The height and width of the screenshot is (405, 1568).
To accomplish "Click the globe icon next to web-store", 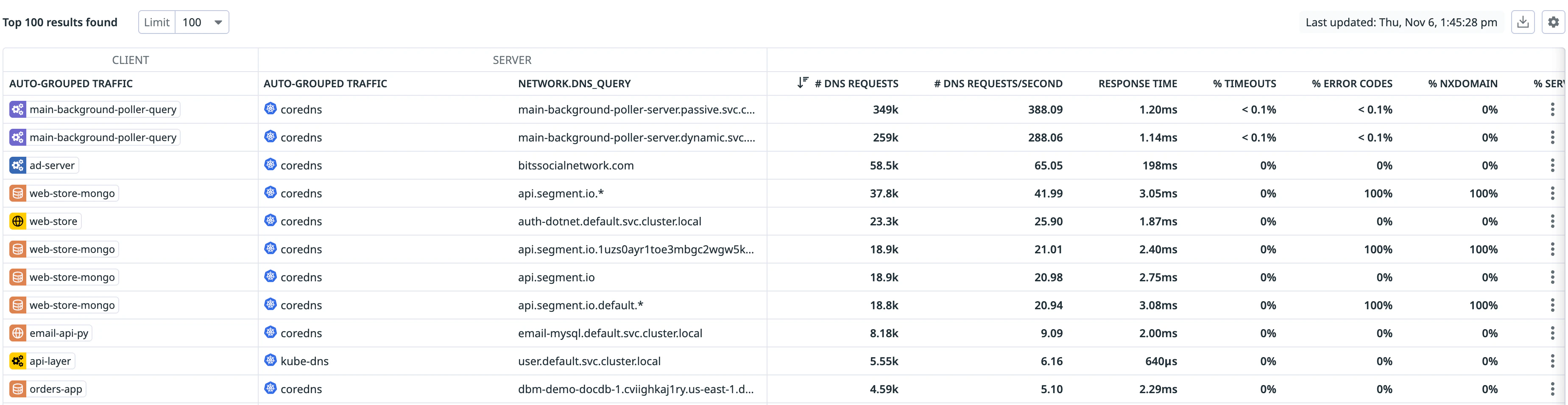I will [17, 221].
